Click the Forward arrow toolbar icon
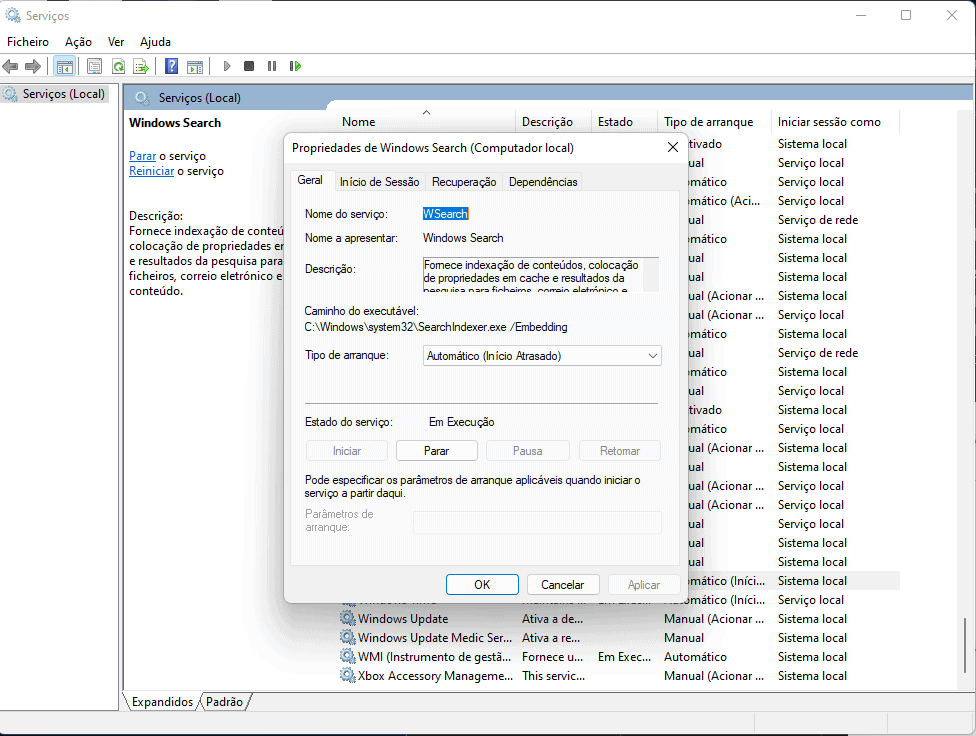The width and height of the screenshot is (976, 736). [32, 66]
